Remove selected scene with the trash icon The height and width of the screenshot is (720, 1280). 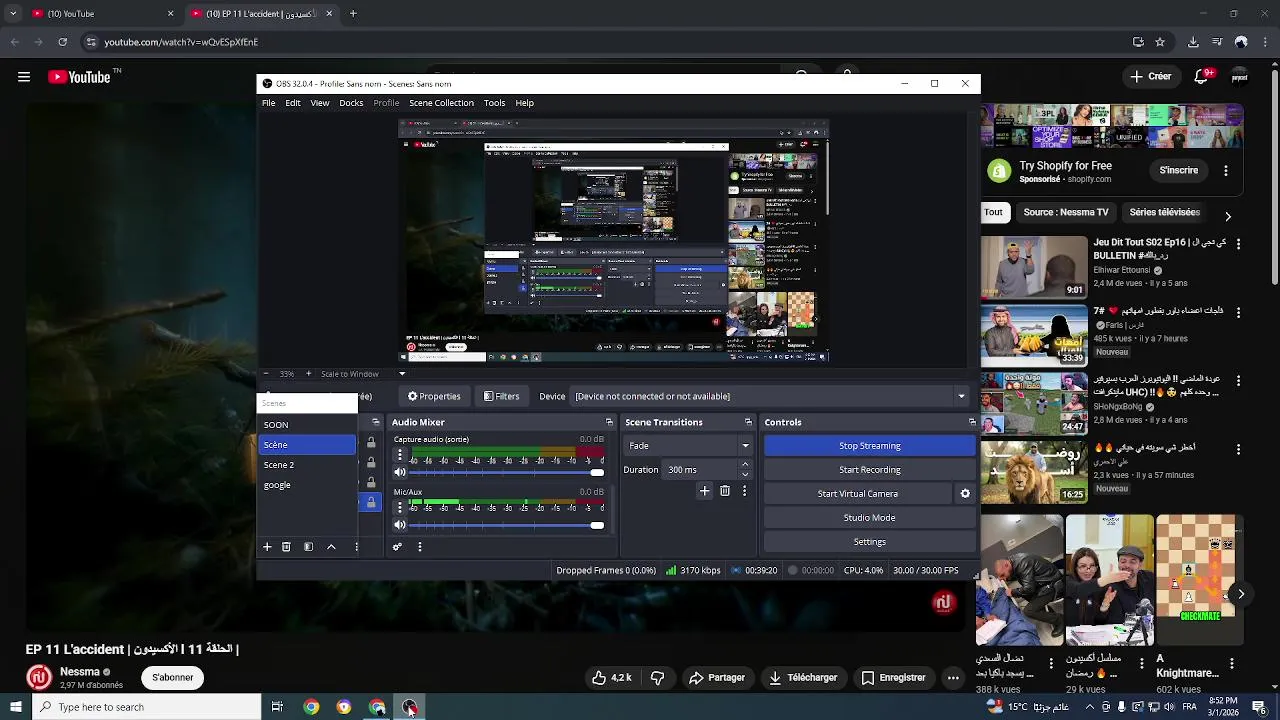(x=286, y=547)
